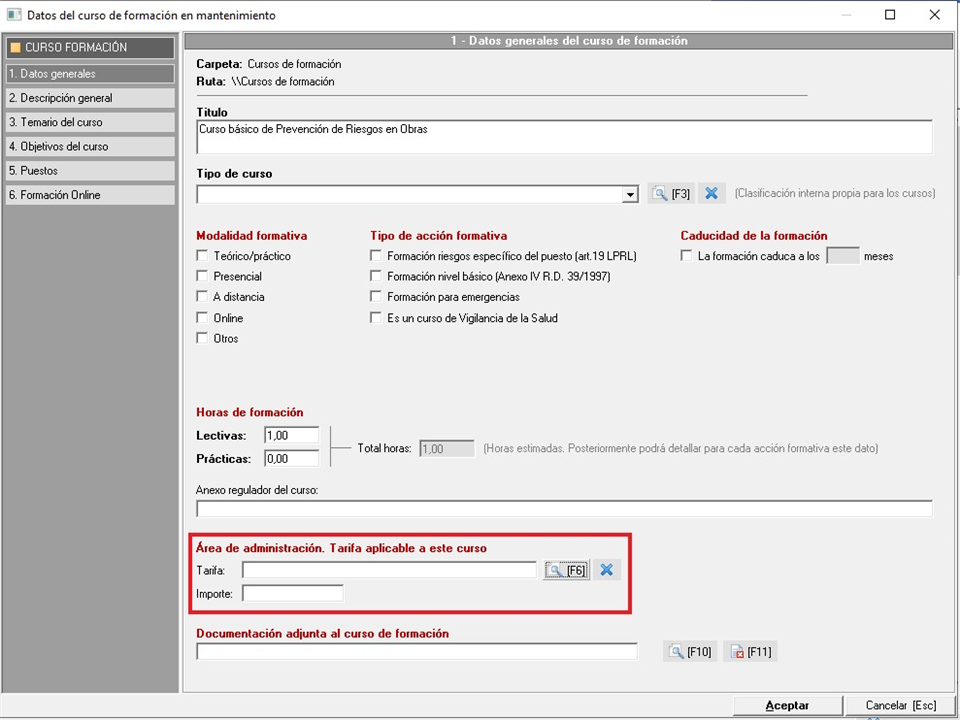Click the Tipo de curso search [F3] icon
This screenshot has height=720, width=960.
(x=671, y=194)
